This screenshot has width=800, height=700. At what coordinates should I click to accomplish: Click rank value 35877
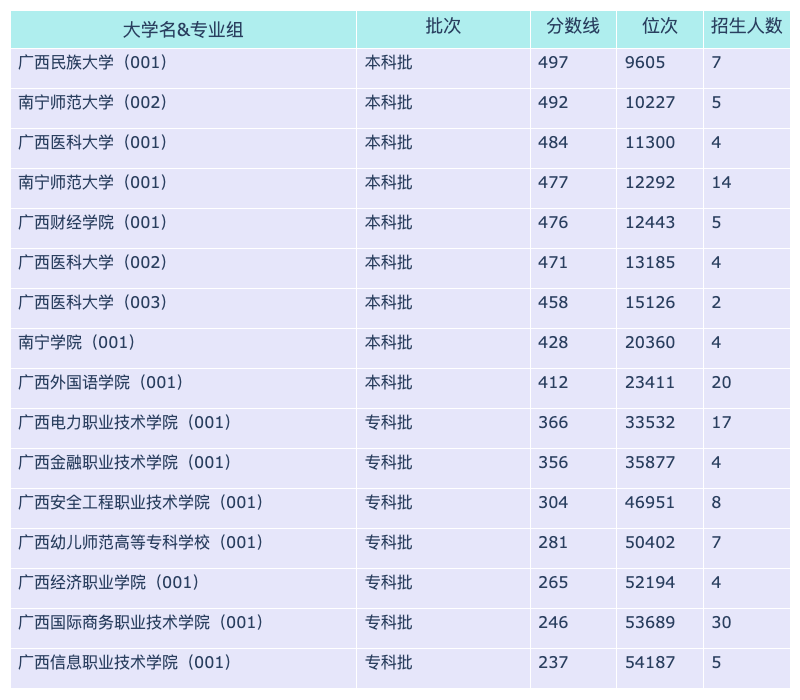[650, 462]
